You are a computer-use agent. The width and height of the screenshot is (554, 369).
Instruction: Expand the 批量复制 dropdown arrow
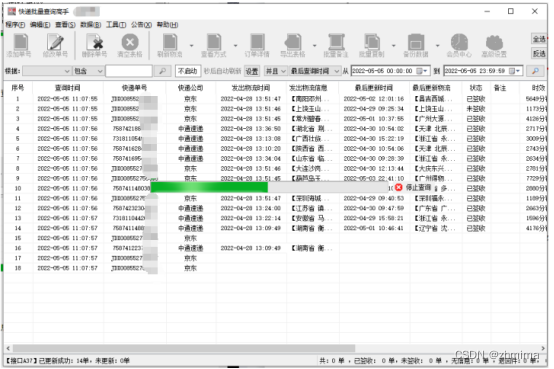pyautogui.click(x=394, y=46)
